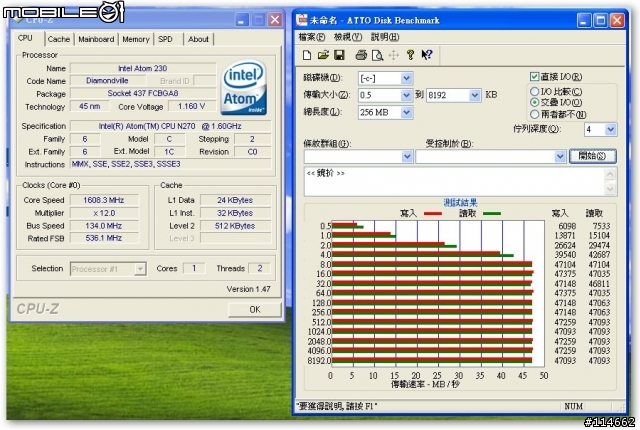Viewport: 640px width, 430px height.
Task: Click the MMX, SSE instructions field
Action: (x=170, y=164)
